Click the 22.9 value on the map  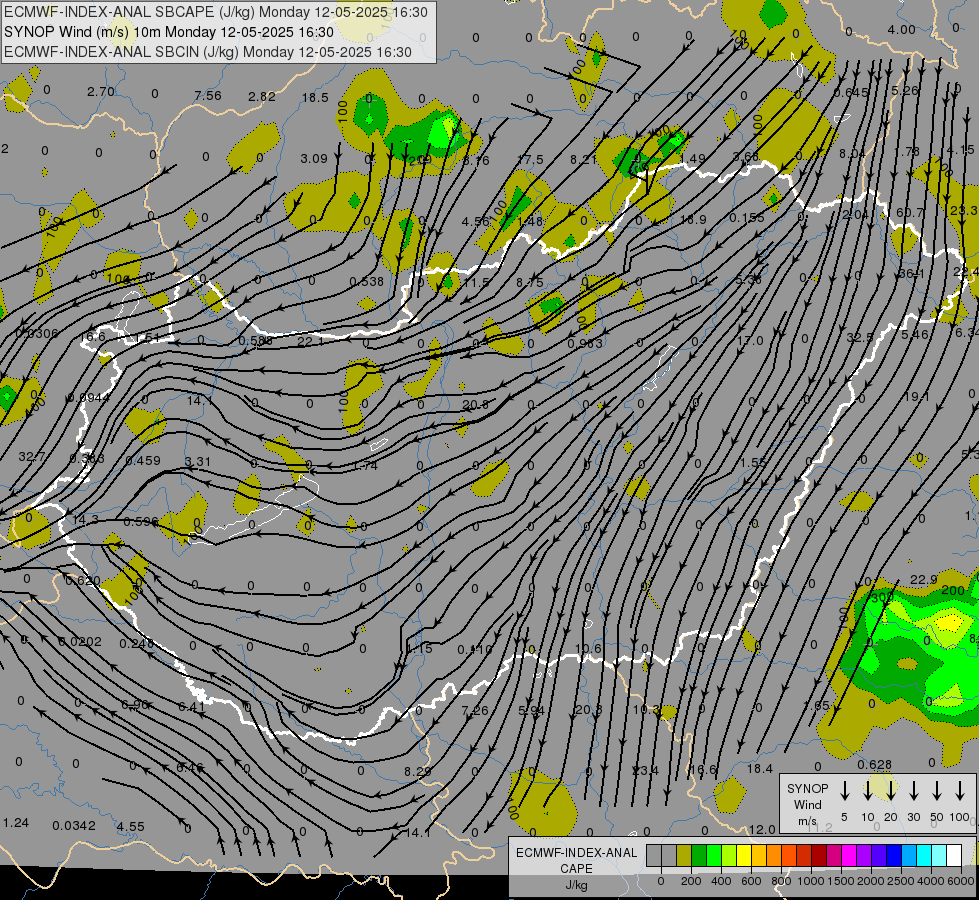coord(923,580)
